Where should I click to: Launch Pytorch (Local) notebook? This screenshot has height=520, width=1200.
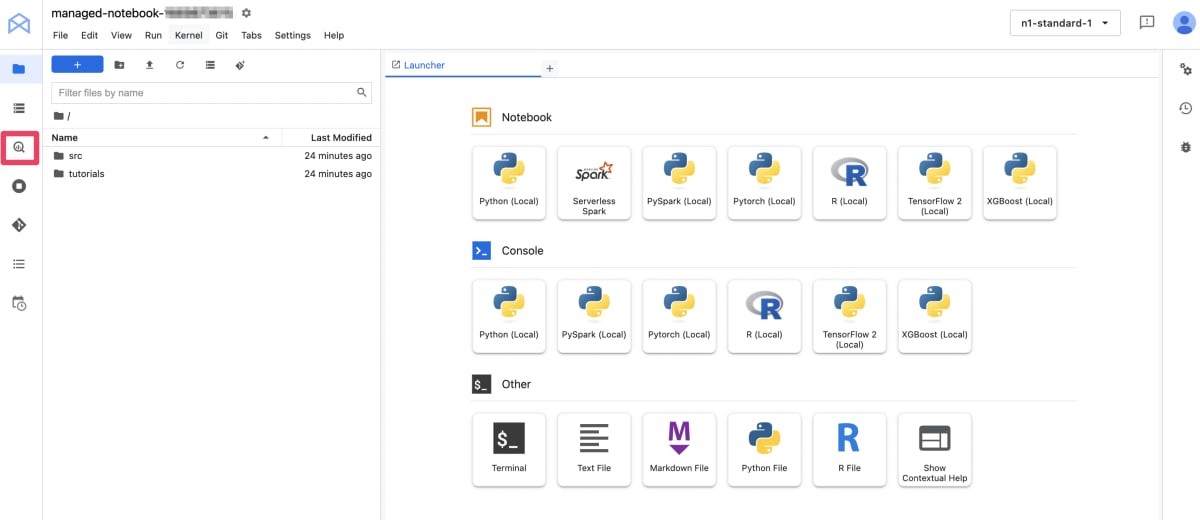tap(764, 183)
